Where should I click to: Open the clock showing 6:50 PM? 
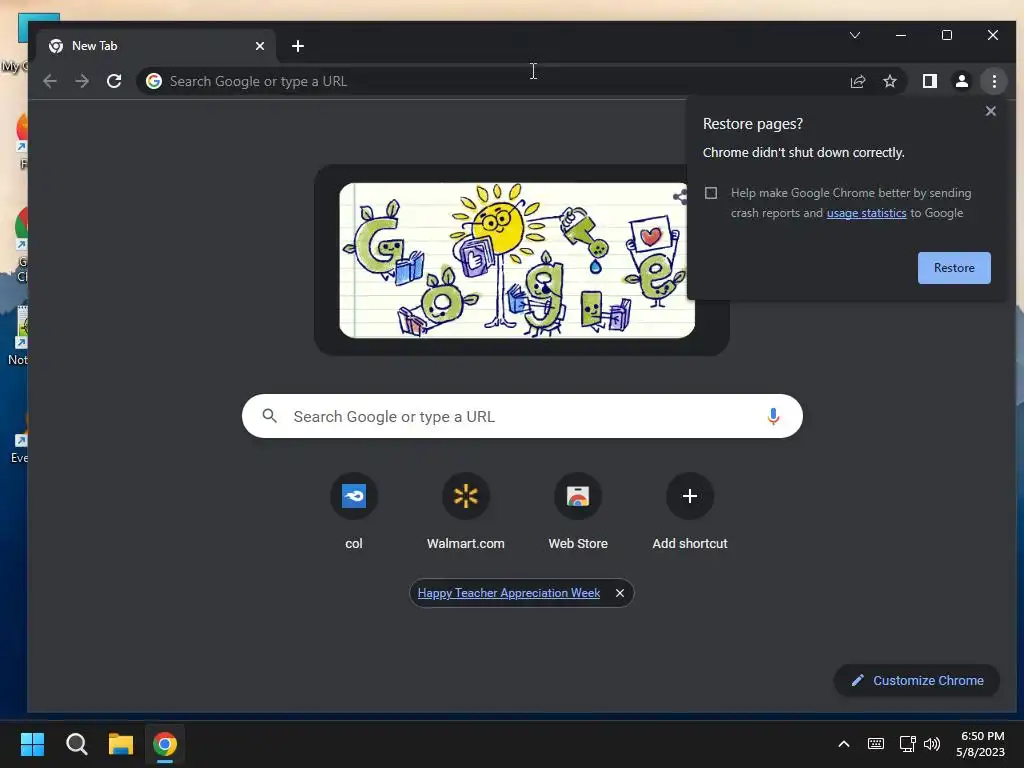click(981, 744)
